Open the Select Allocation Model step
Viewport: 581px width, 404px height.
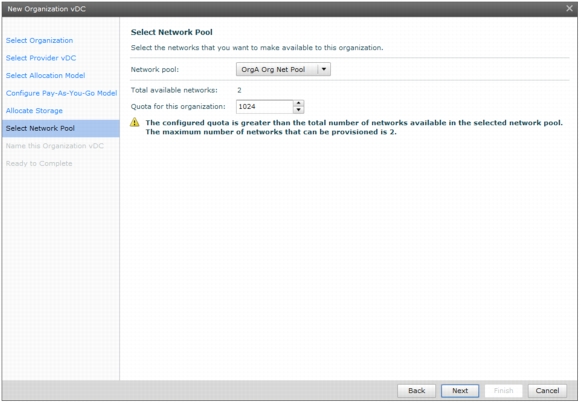pyautogui.click(x=45, y=76)
